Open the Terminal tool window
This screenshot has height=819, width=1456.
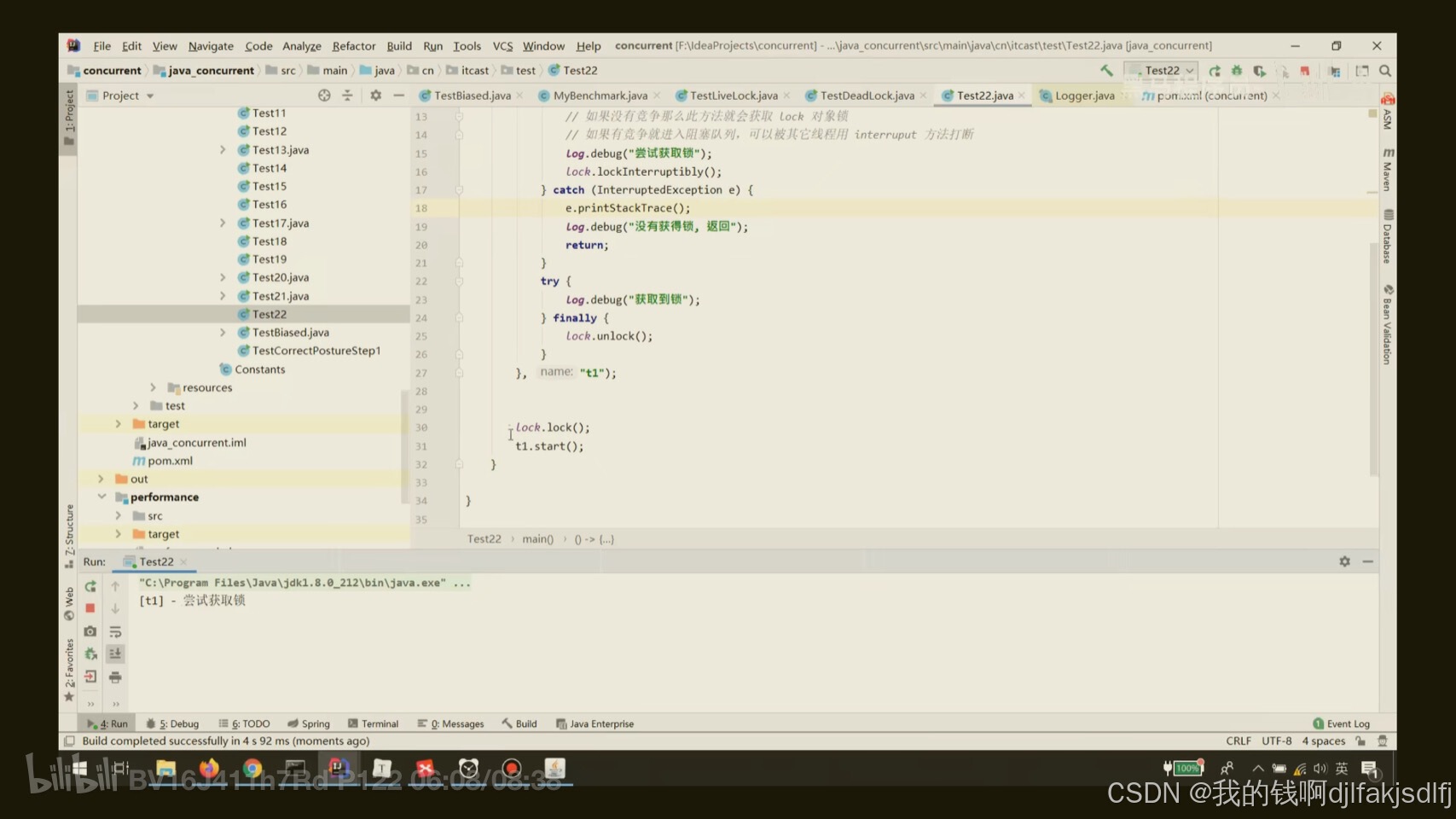(373, 723)
